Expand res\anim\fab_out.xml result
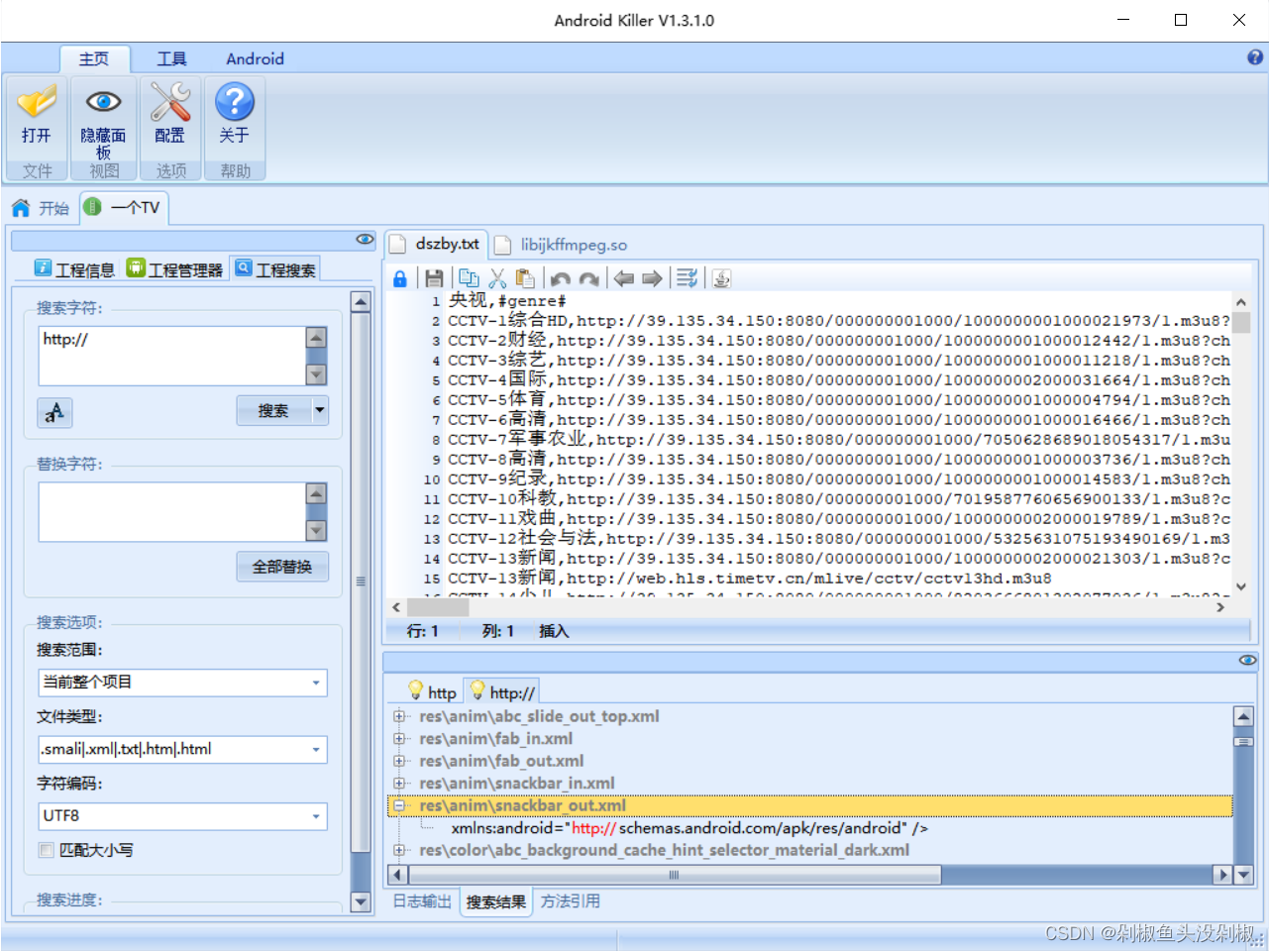1270x952 pixels. tap(399, 761)
